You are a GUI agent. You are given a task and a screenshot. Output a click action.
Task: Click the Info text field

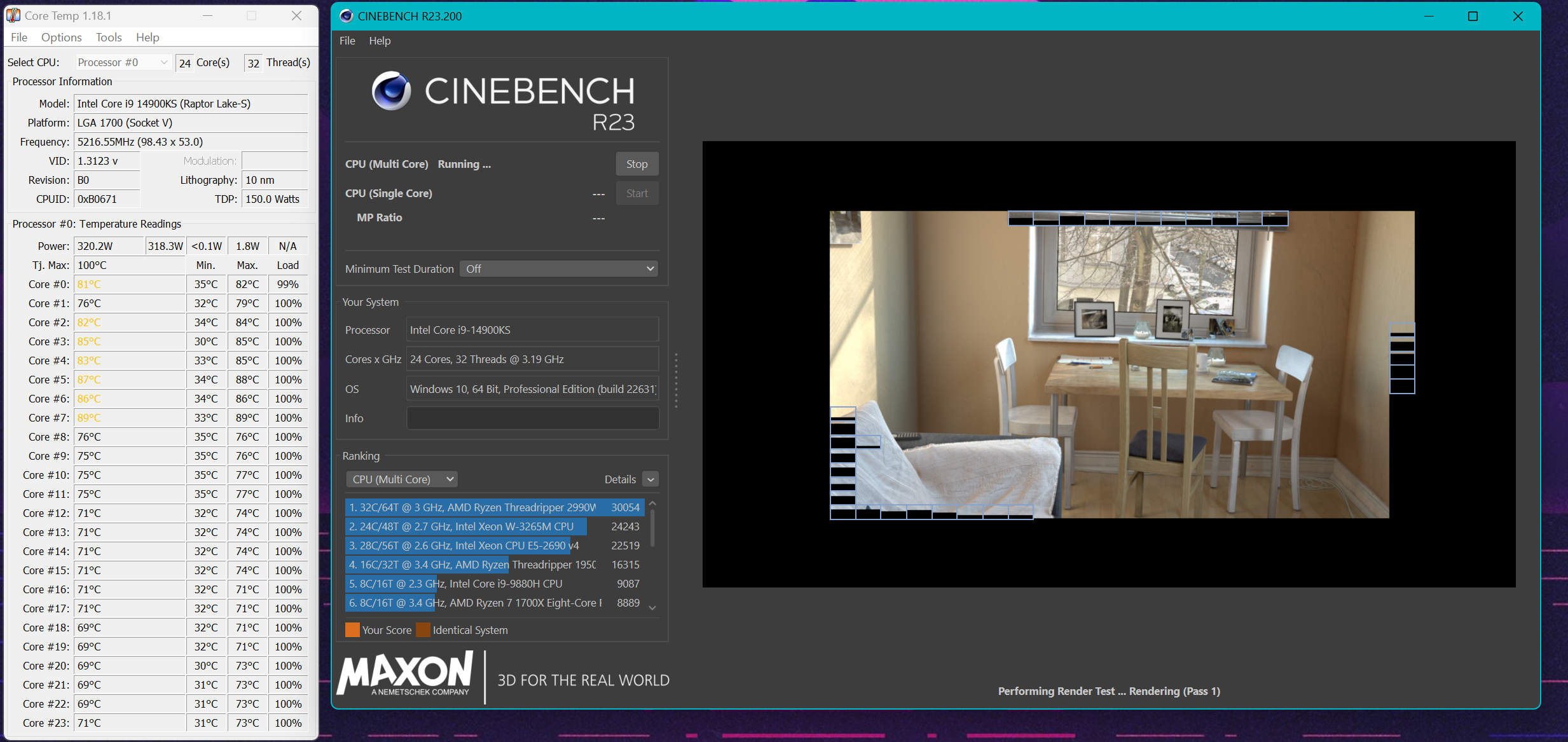(532, 418)
